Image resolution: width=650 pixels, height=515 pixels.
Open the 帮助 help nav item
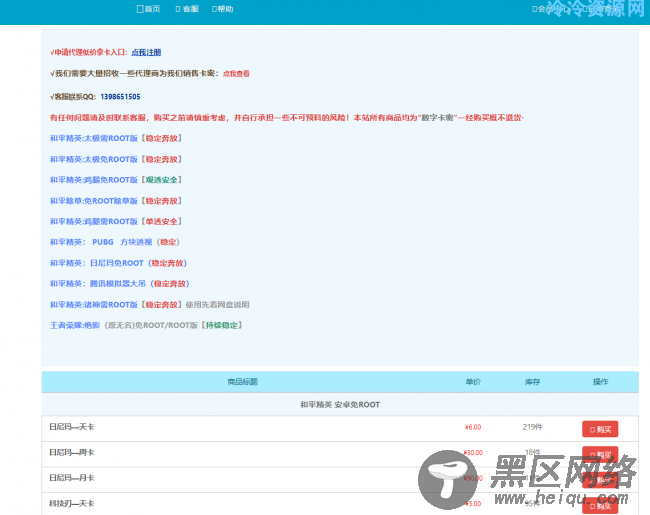[223, 9]
